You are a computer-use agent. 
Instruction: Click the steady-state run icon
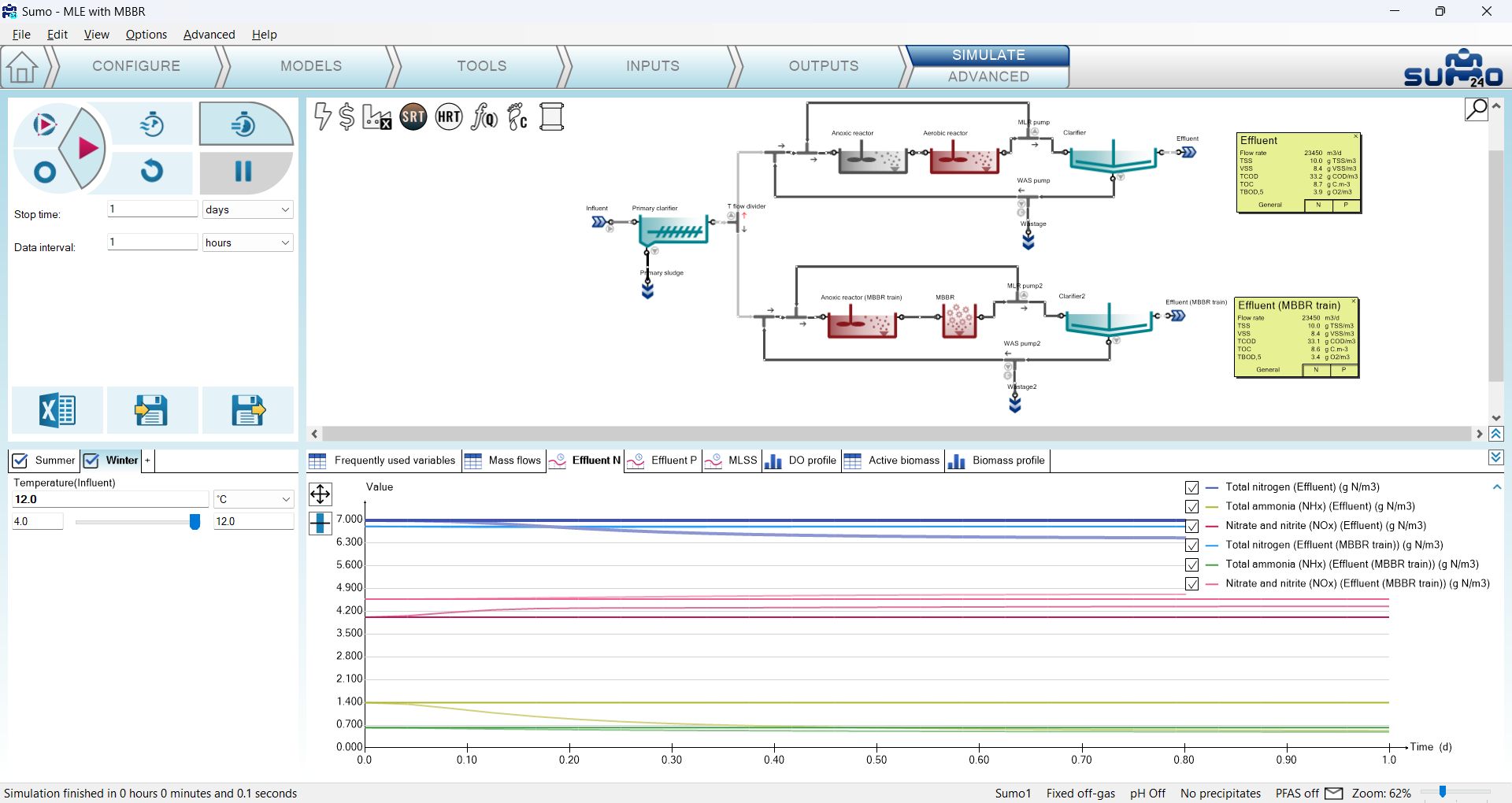point(44,124)
